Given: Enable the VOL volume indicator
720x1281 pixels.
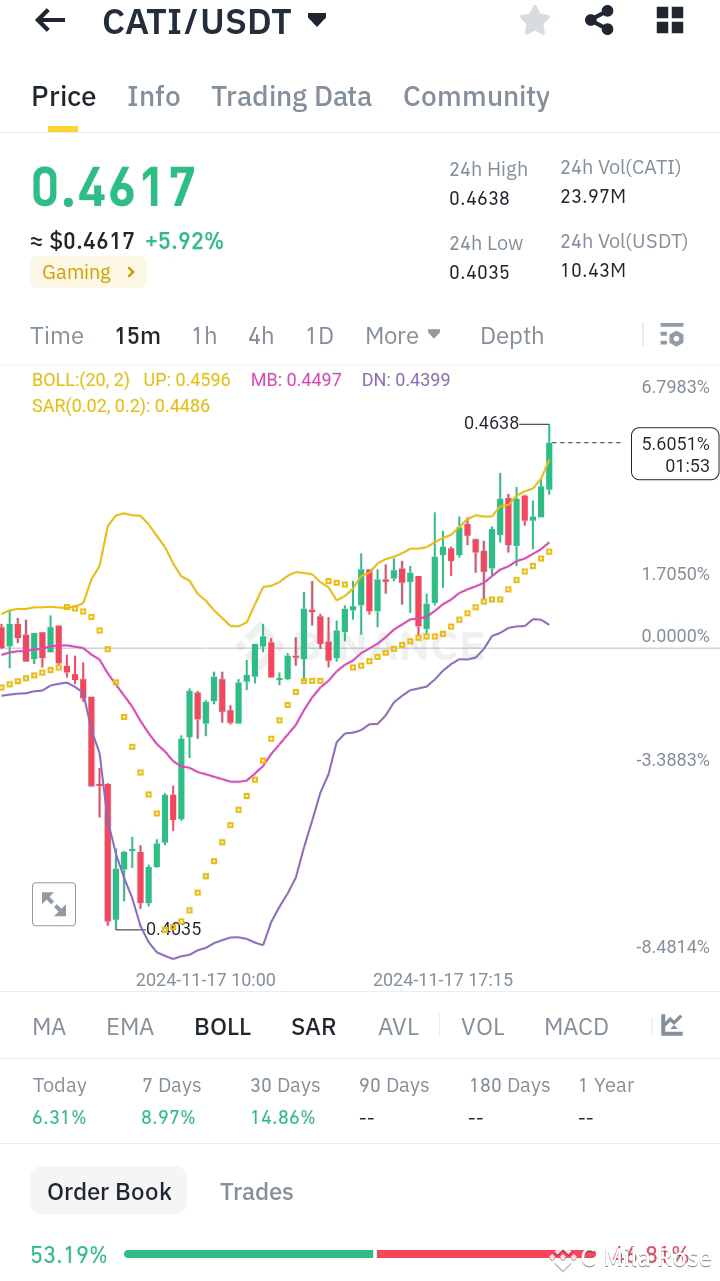Looking at the screenshot, I should pos(483,1026).
